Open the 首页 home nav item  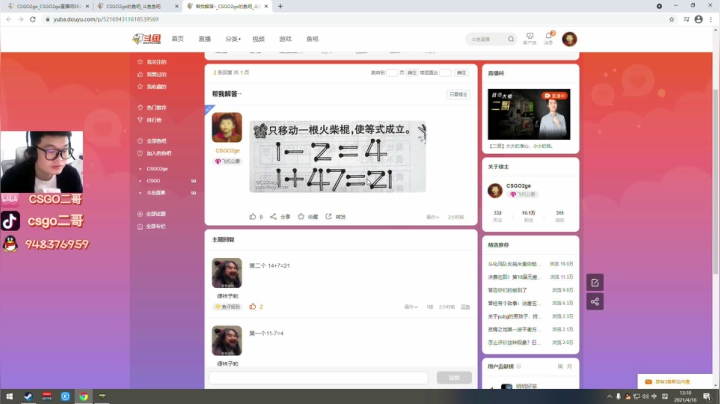178,39
